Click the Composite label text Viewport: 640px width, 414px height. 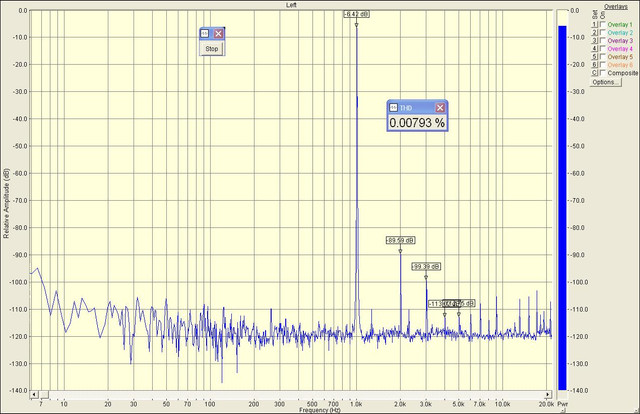click(x=622, y=73)
